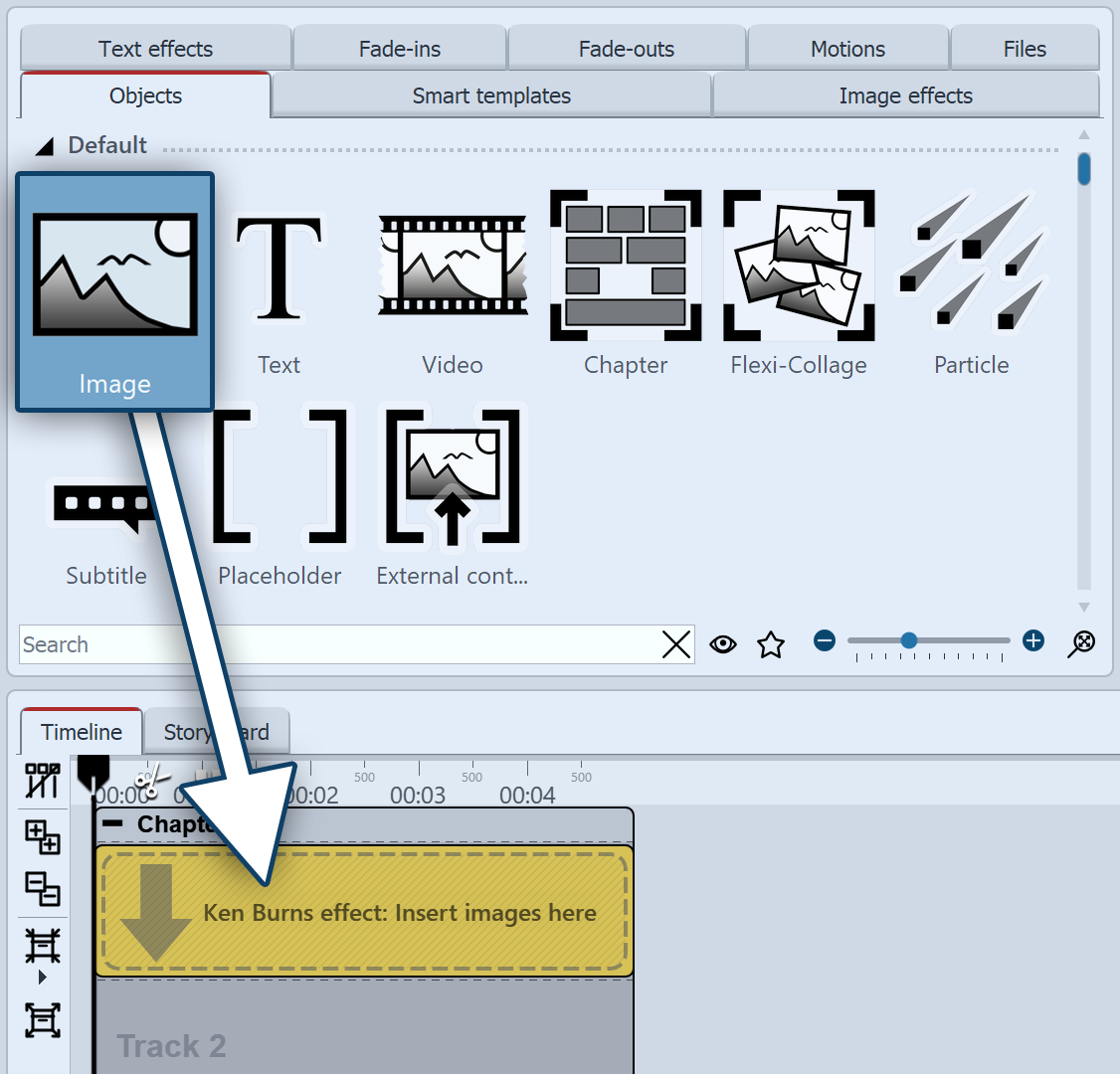
Task: Collapse the Default category triangle
Action: click(45, 147)
